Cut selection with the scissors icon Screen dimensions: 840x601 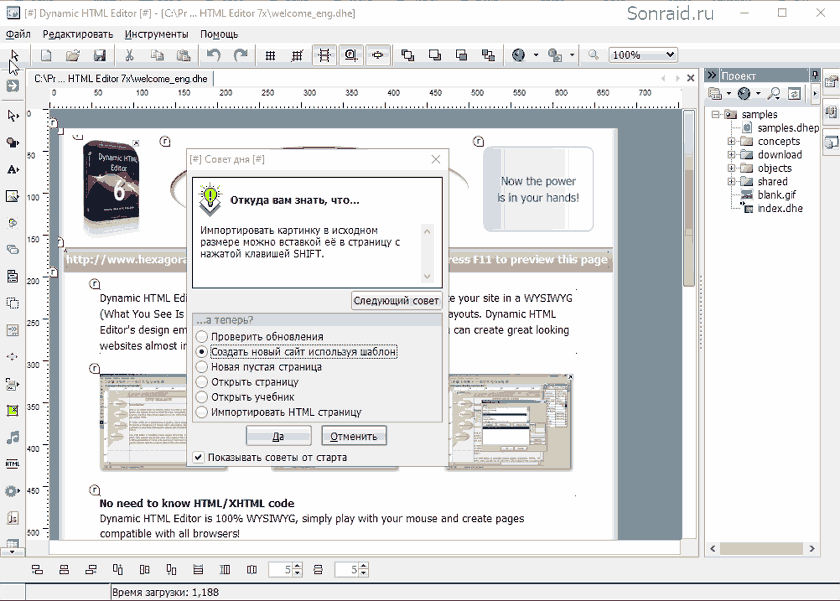click(129, 55)
